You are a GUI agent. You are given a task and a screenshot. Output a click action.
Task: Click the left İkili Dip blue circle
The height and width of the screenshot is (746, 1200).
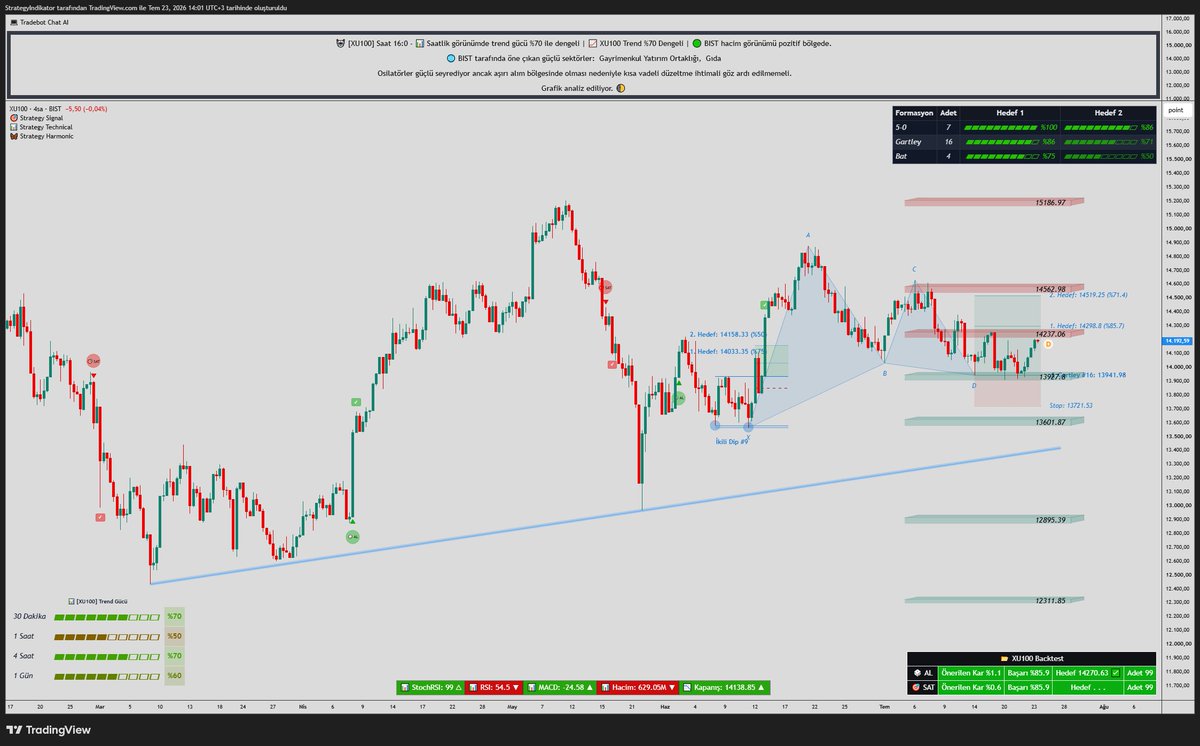click(x=715, y=425)
